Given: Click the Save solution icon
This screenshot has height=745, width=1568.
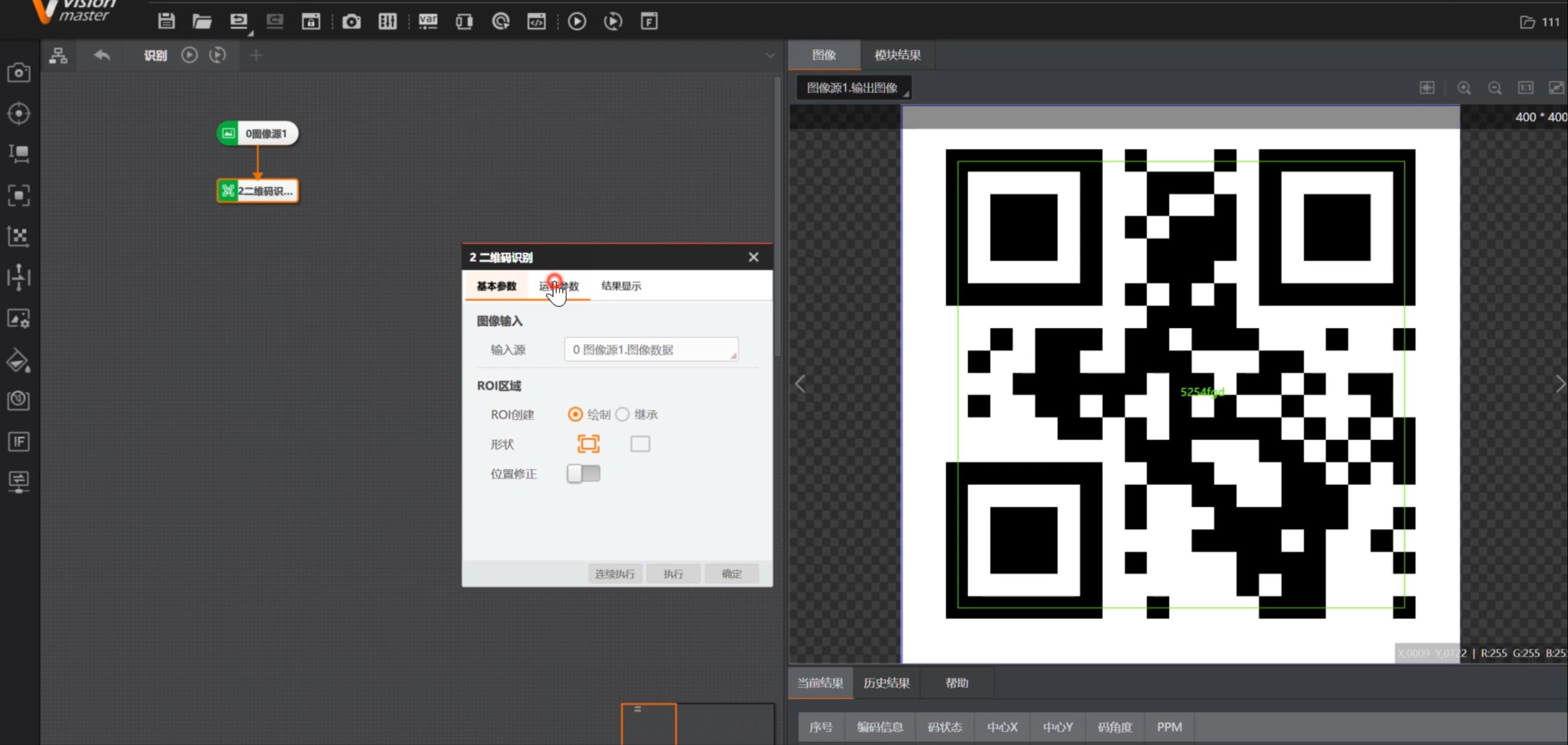Looking at the screenshot, I should coord(166,21).
